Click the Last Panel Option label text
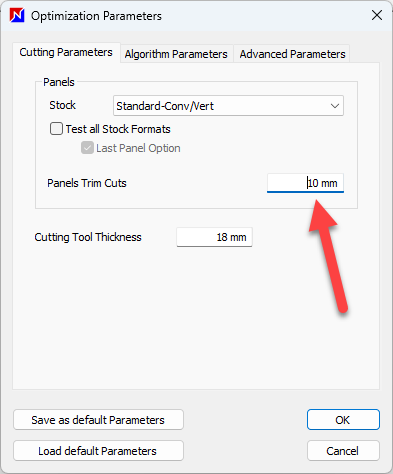Image resolution: width=393 pixels, height=474 pixels. coord(138,148)
